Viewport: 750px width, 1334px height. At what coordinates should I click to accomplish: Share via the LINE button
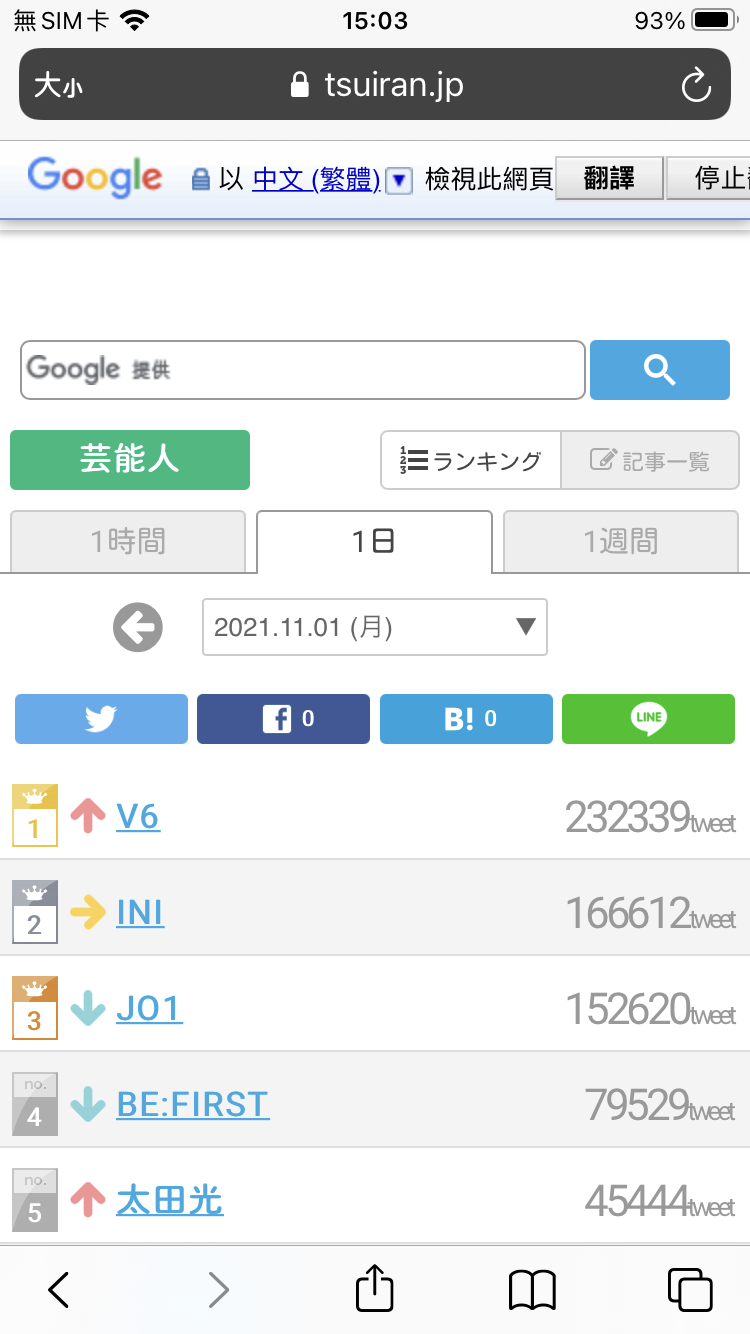pos(648,719)
